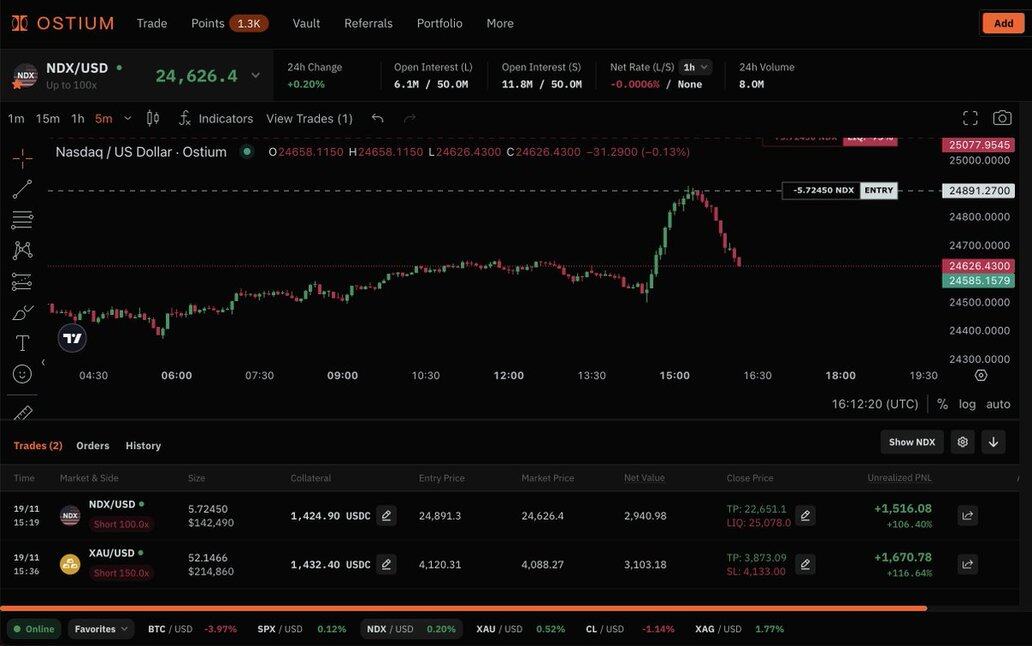Select the trend line drawing tool
1032x646 pixels.
(22, 189)
